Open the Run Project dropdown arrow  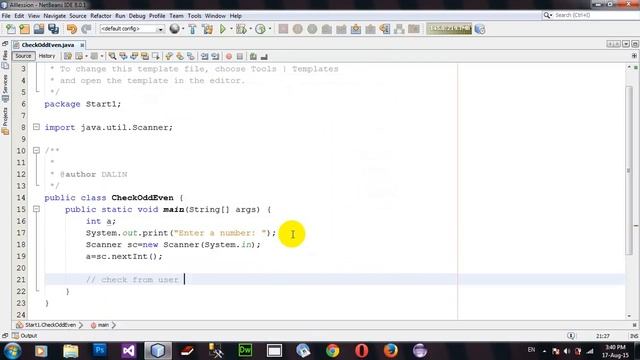[231, 29]
